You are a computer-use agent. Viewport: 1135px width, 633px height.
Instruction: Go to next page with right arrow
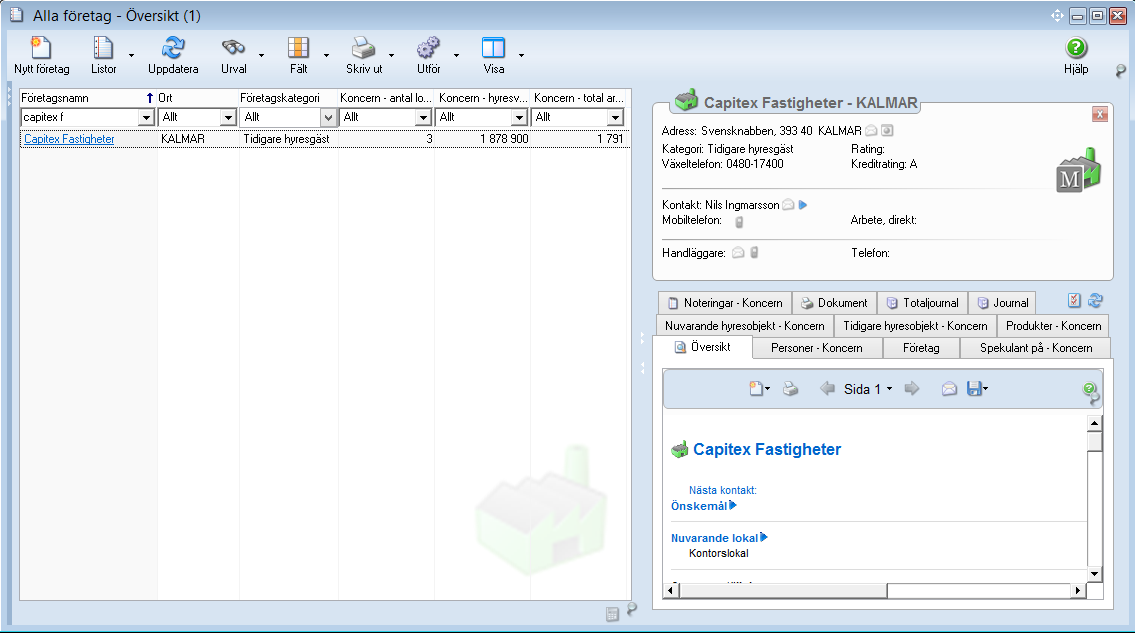(x=912, y=388)
